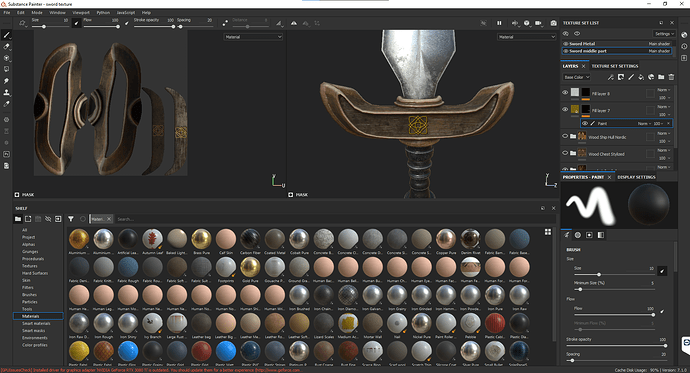Open the Brush properties tab icon

coord(567,235)
